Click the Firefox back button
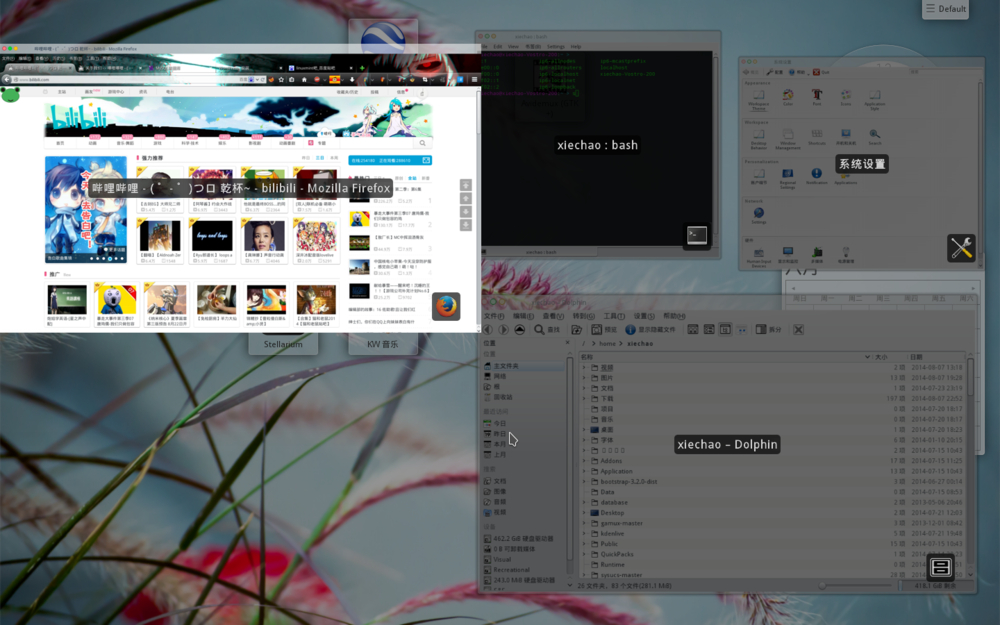This screenshot has height=625, width=1000. 6,80
